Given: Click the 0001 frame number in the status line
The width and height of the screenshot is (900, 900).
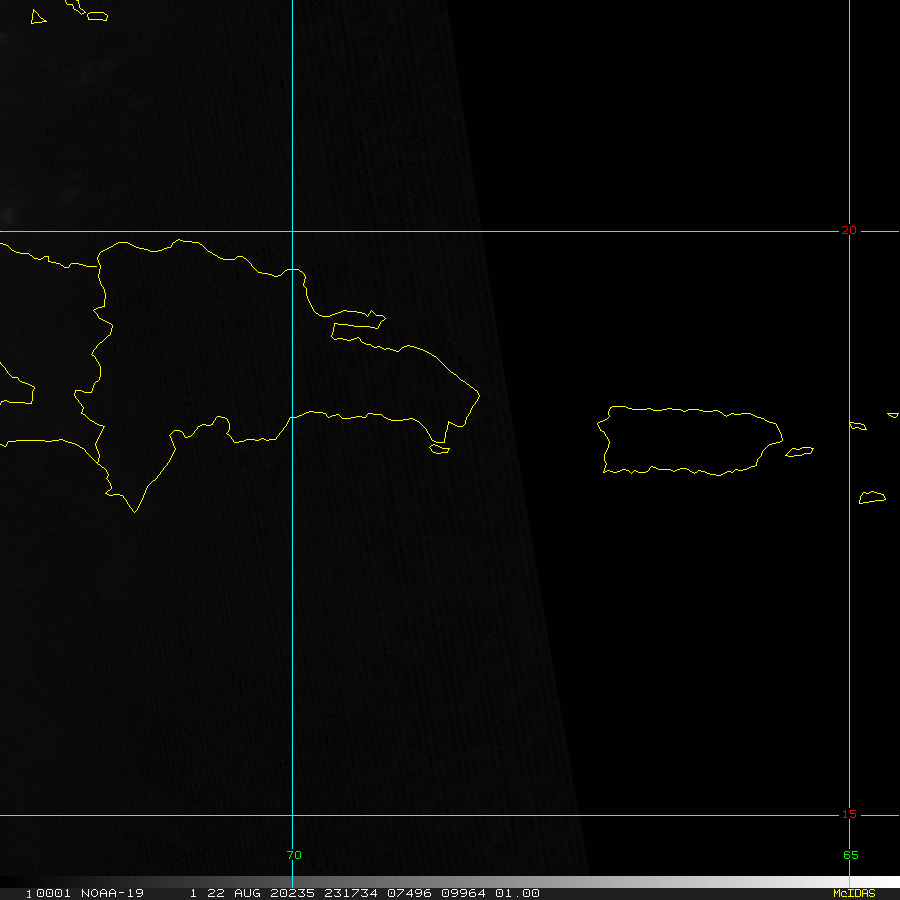Looking at the screenshot, I should [x=53, y=893].
